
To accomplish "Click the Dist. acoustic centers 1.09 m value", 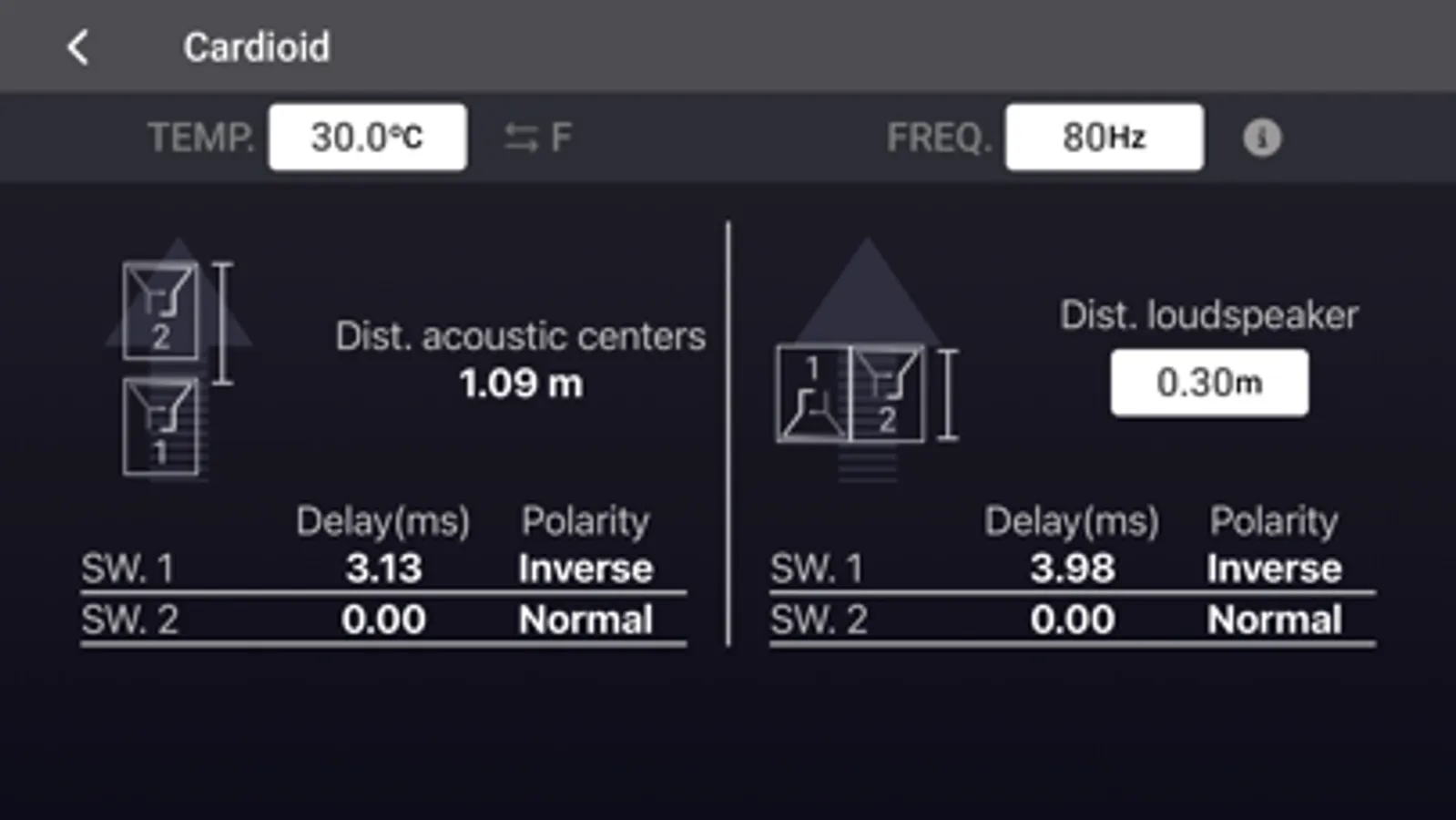I will pos(520,384).
